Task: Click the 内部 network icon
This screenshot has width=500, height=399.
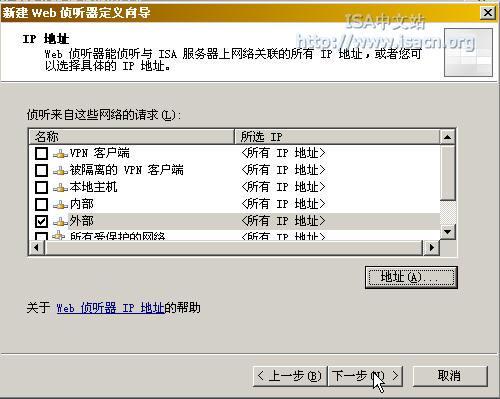Action: 60,205
